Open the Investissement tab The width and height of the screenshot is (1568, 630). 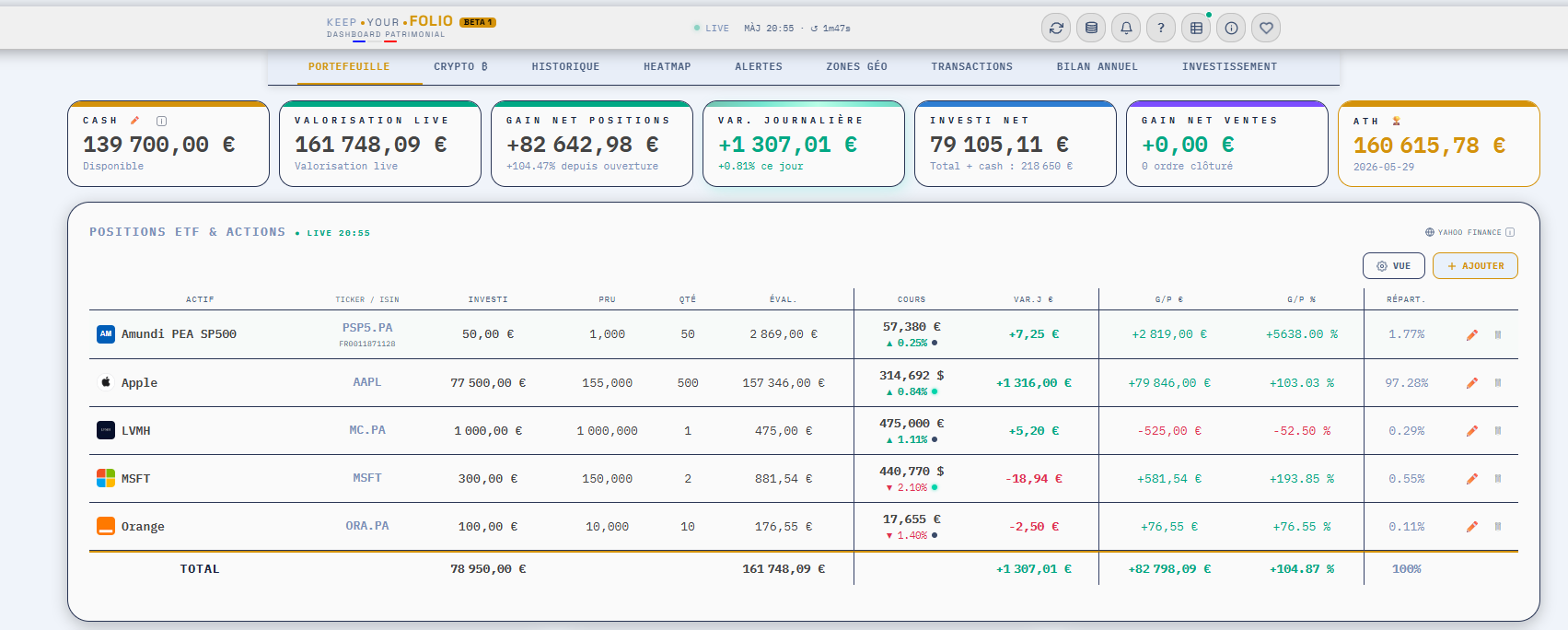point(1230,67)
